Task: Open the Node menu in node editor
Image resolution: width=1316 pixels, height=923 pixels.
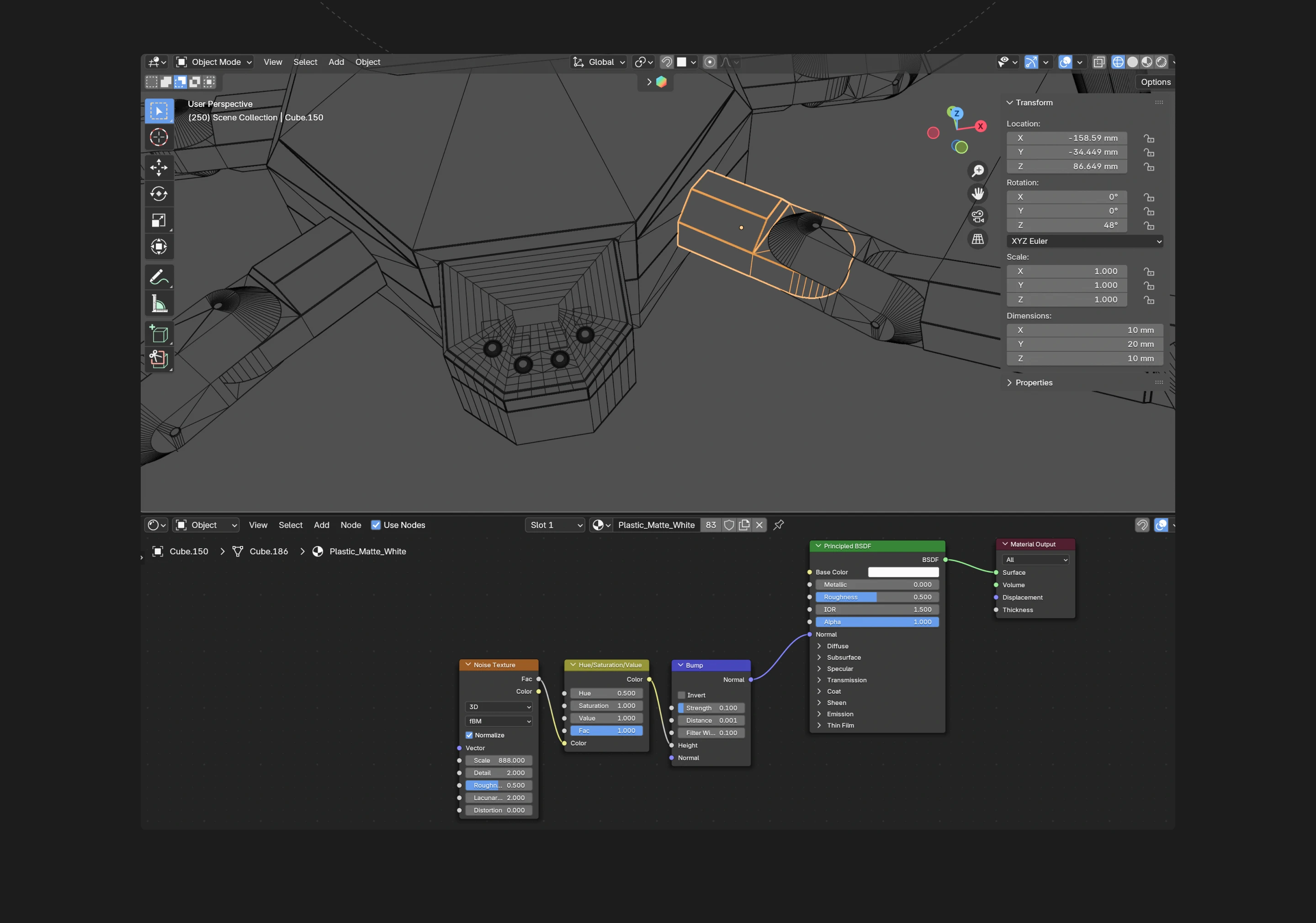Action: (x=350, y=525)
